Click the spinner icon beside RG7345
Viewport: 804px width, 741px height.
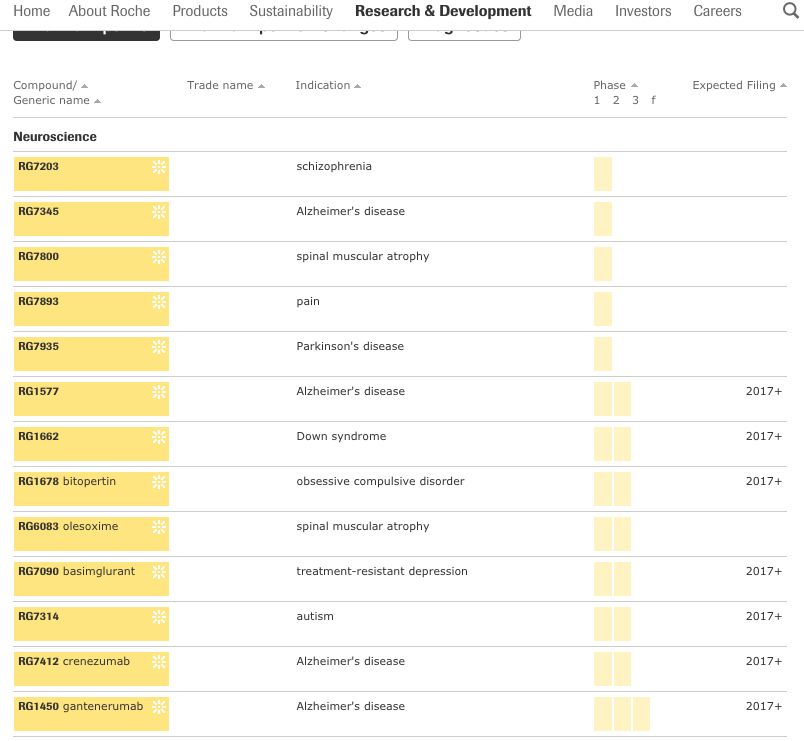(158, 213)
